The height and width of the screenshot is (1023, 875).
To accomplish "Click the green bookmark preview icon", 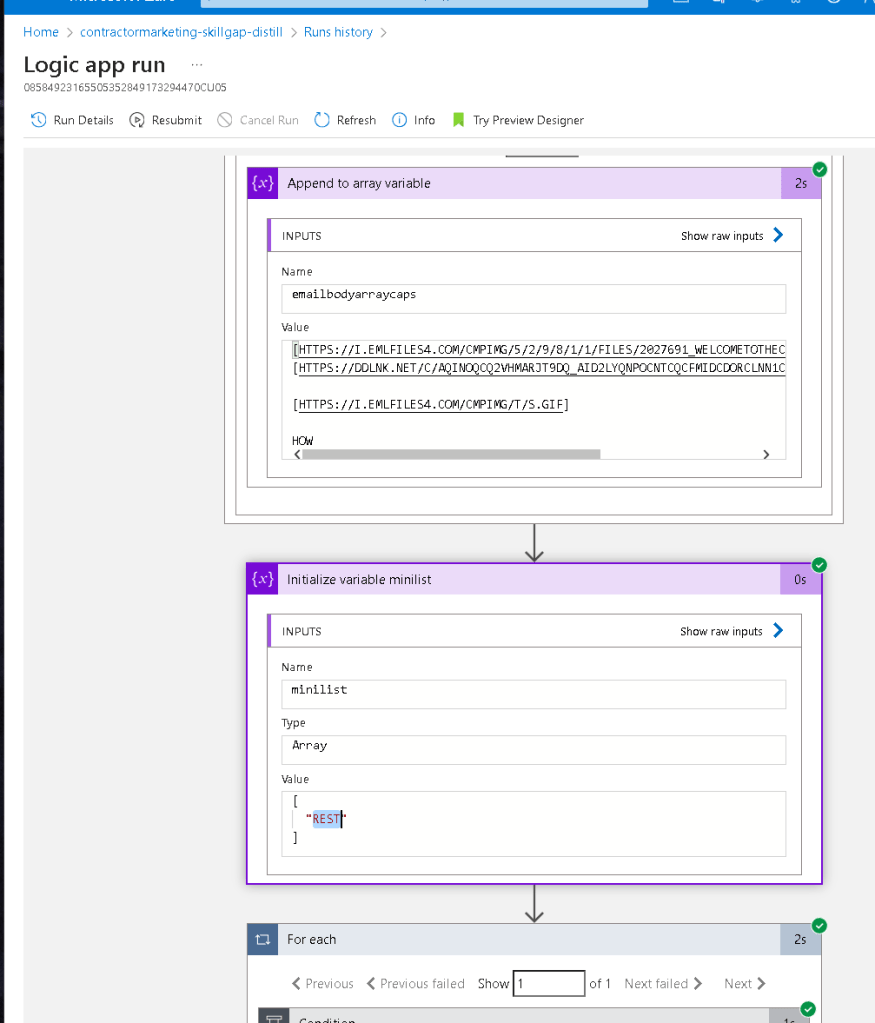I will point(458,120).
